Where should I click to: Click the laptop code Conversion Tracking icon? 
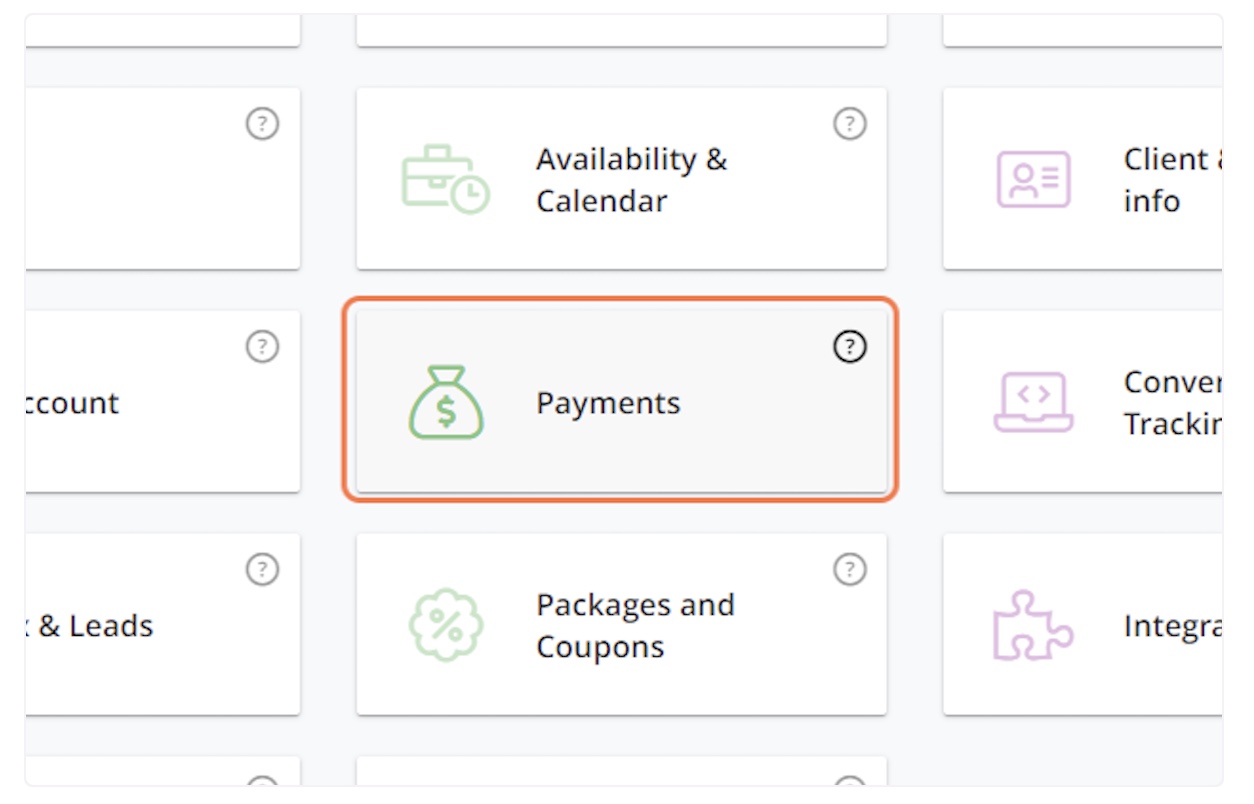(1033, 403)
